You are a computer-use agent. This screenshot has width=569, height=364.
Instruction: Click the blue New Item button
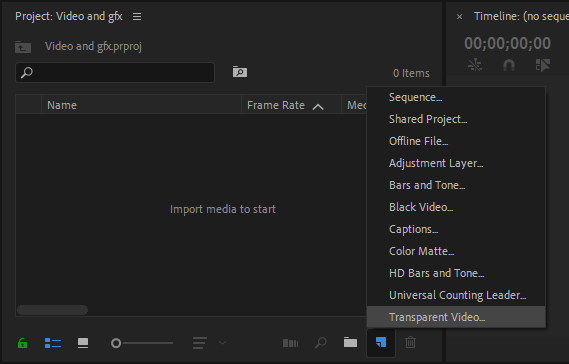click(x=381, y=343)
